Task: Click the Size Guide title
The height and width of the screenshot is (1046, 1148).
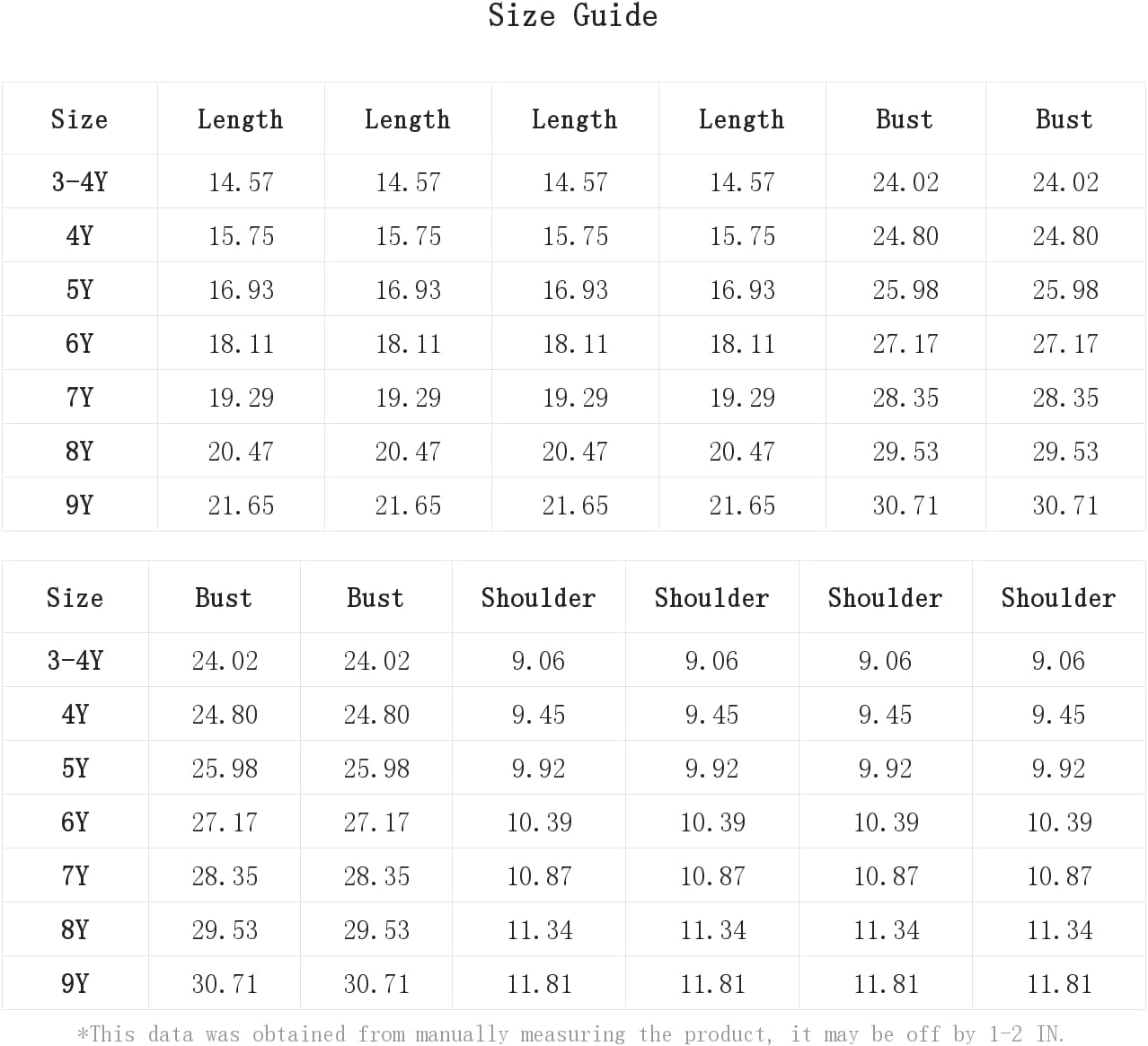Action: click(x=573, y=16)
